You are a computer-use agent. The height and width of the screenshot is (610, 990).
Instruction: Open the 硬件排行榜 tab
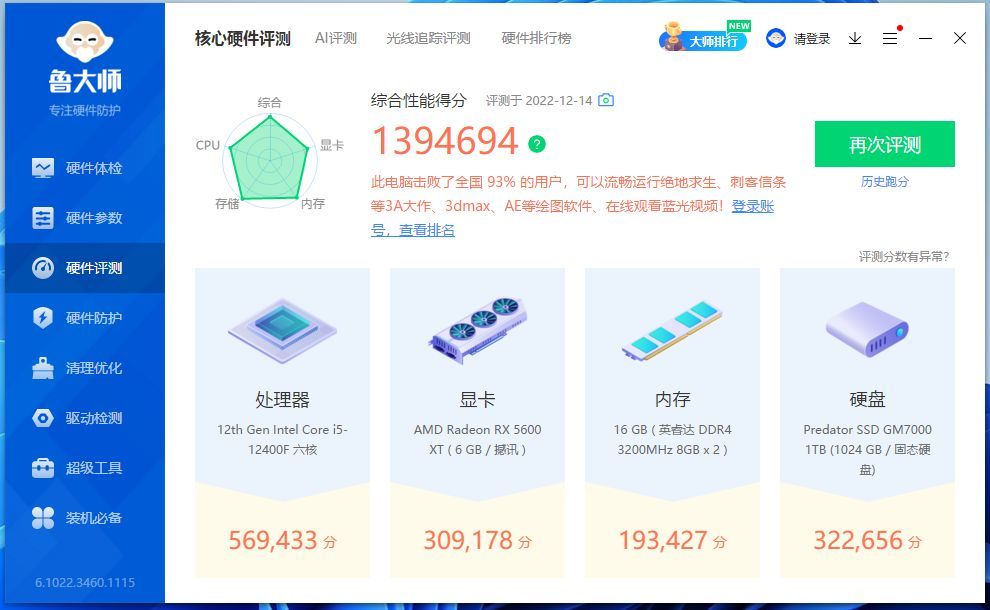(536, 38)
